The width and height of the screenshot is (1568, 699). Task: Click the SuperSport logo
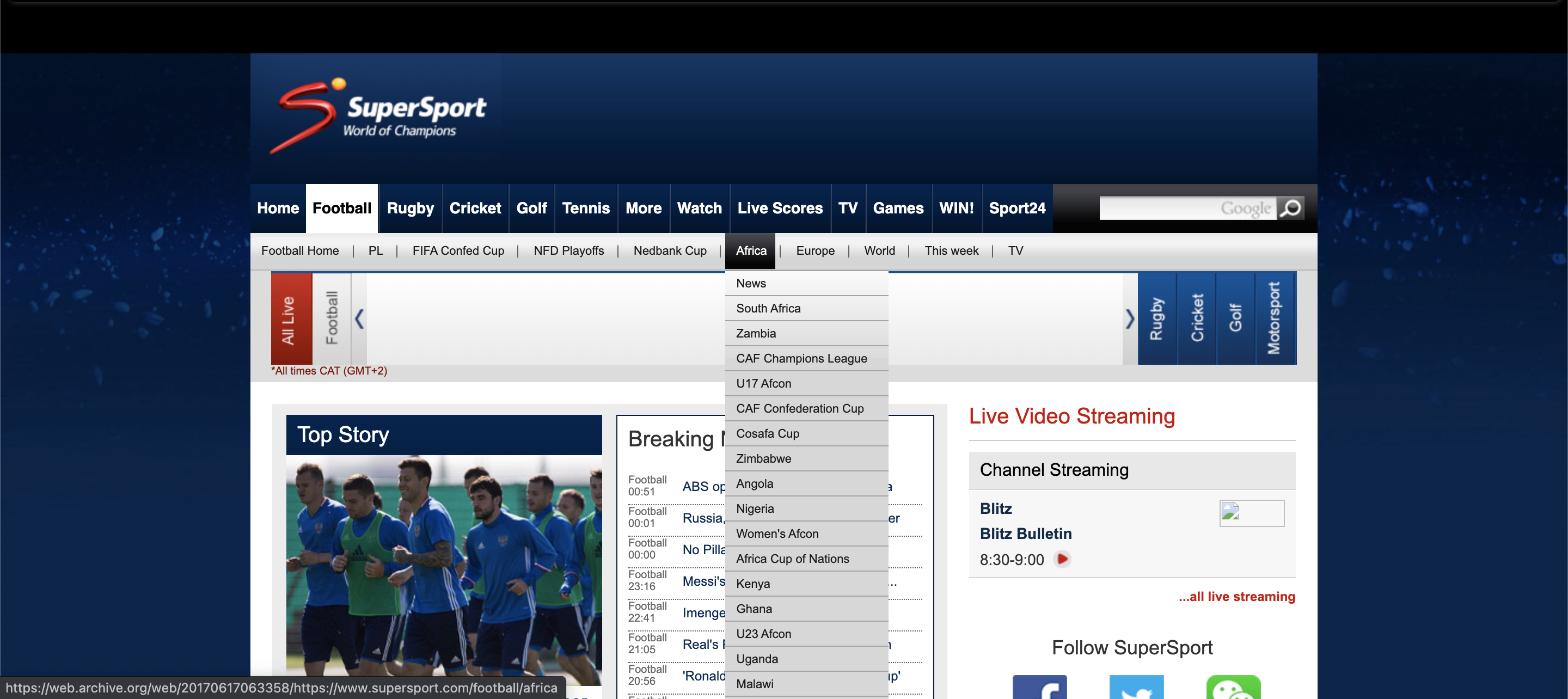[377, 116]
